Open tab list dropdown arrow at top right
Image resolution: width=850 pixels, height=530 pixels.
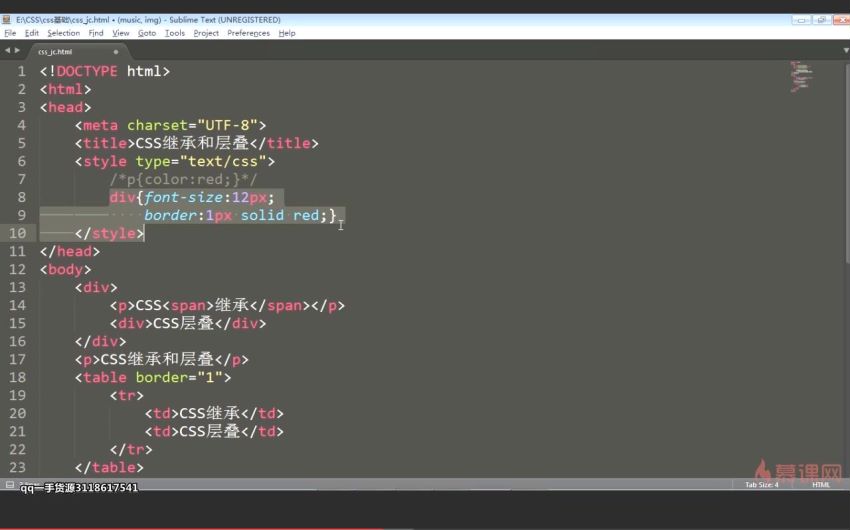point(846,50)
